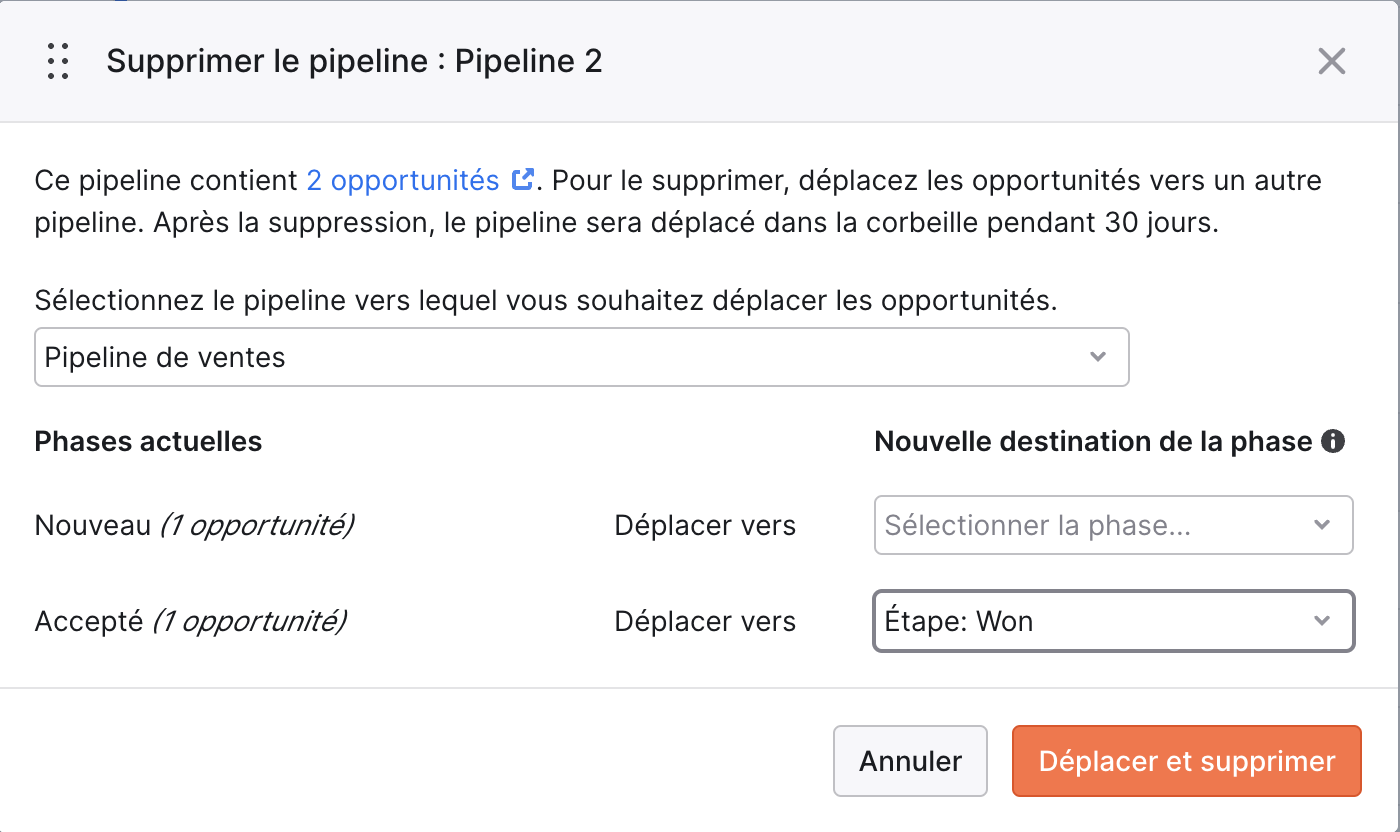The height and width of the screenshot is (832, 1400).
Task: Click Déplacer vers label in the Nouveau row
Action: point(705,525)
